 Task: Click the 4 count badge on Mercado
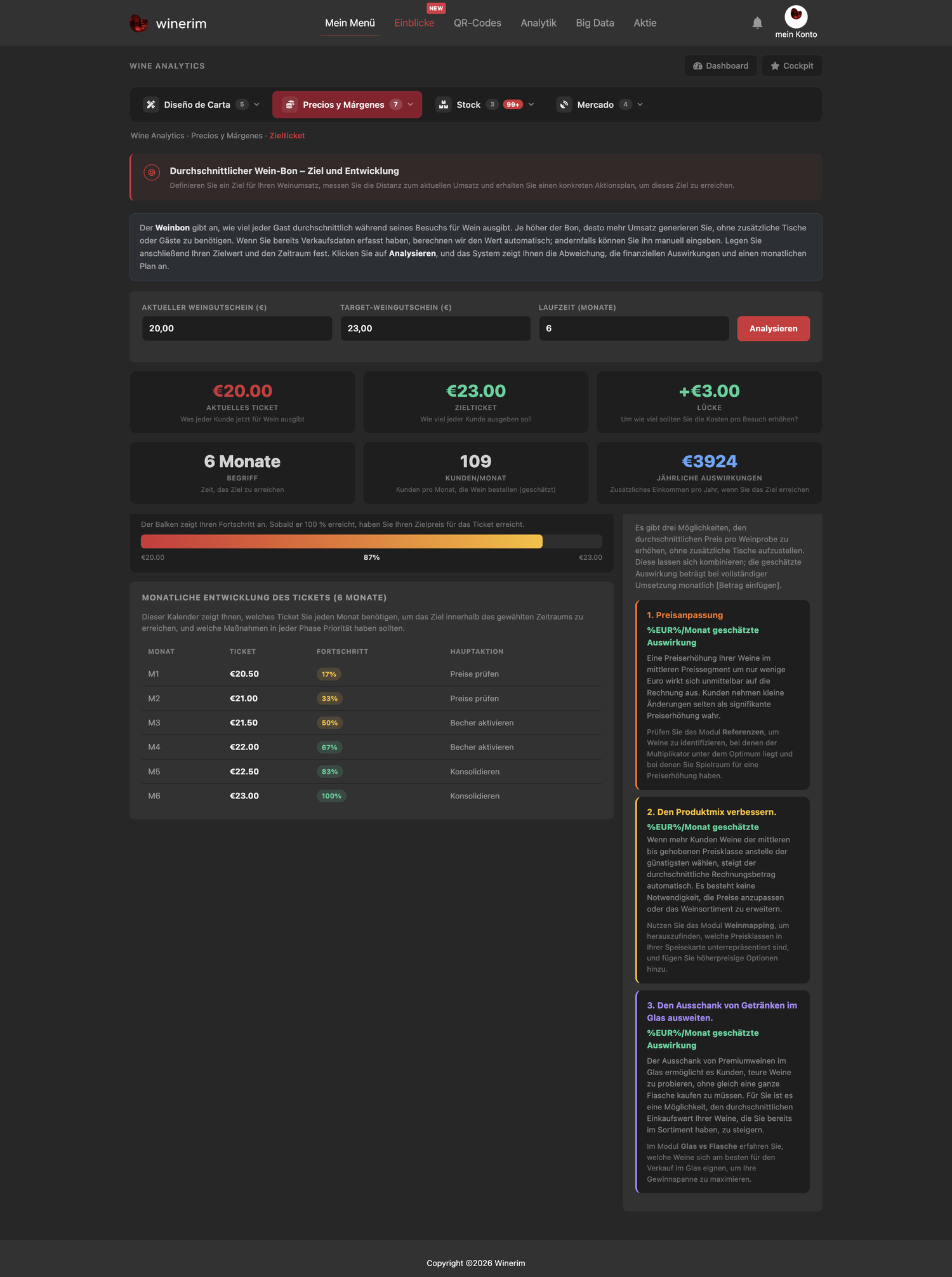coord(625,105)
